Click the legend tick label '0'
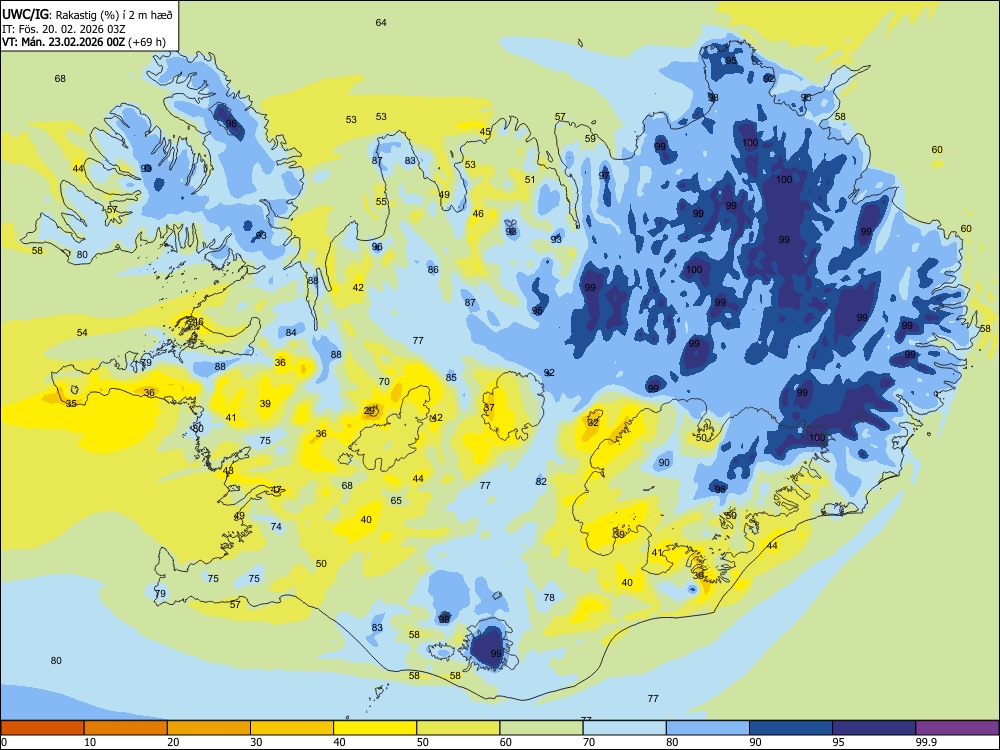The height and width of the screenshot is (750, 1000). click(x=4, y=742)
